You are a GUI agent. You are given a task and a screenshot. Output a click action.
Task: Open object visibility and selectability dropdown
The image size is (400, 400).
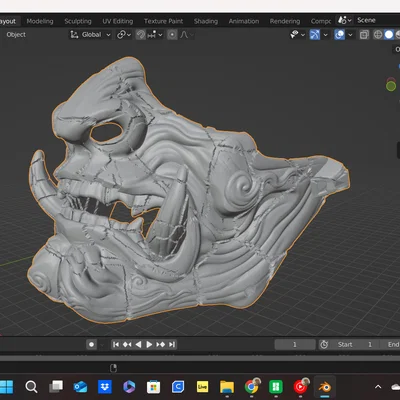297,35
